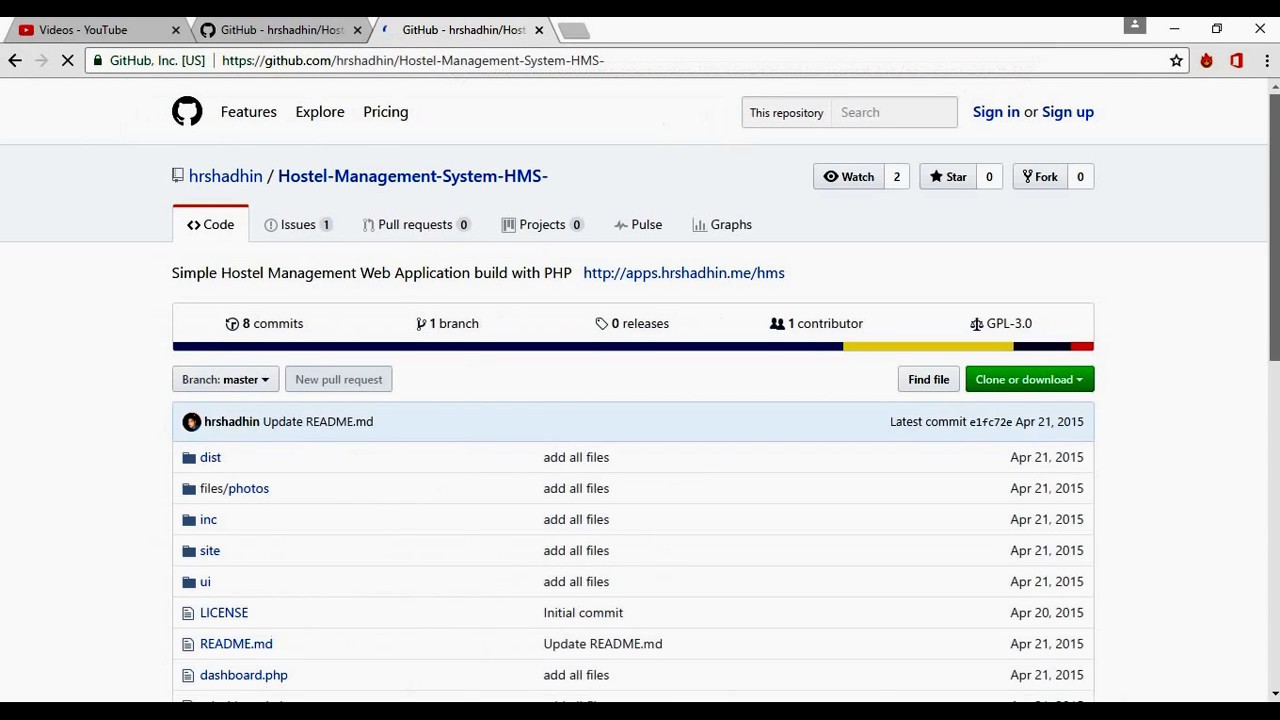Switch to the Projects tab
The image size is (1280, 720).
click(543, 225)
